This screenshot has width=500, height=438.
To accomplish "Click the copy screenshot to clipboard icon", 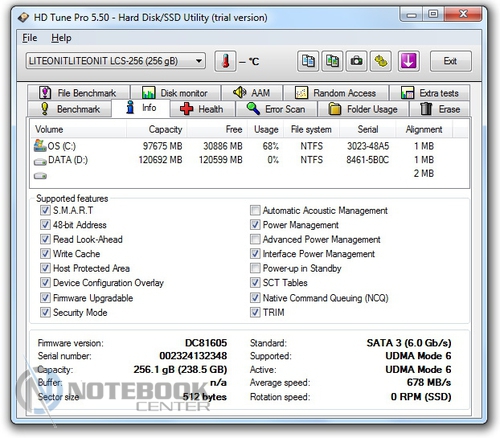I will tap(332, 61).
